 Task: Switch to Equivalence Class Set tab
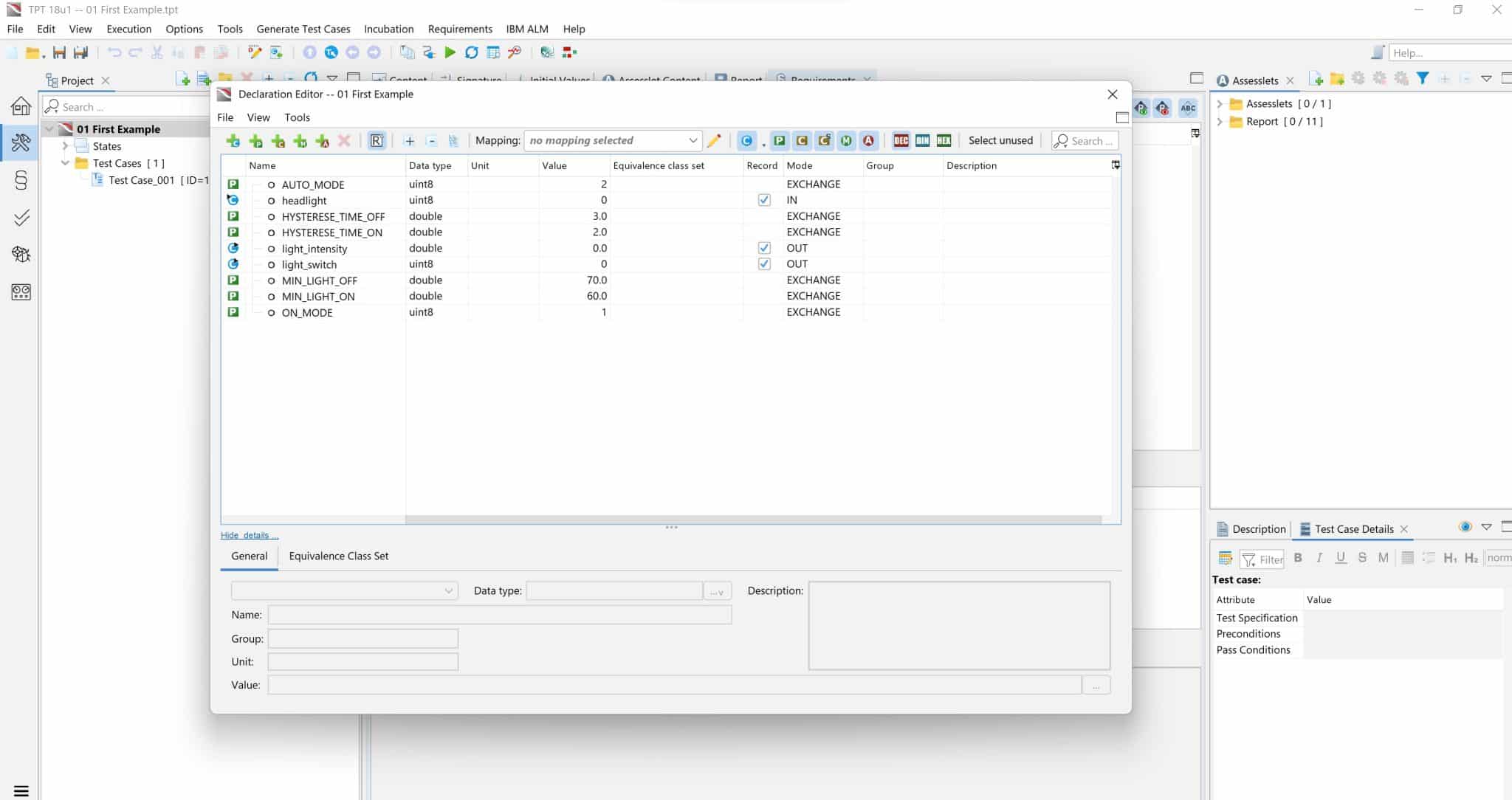tap(338, 556)
